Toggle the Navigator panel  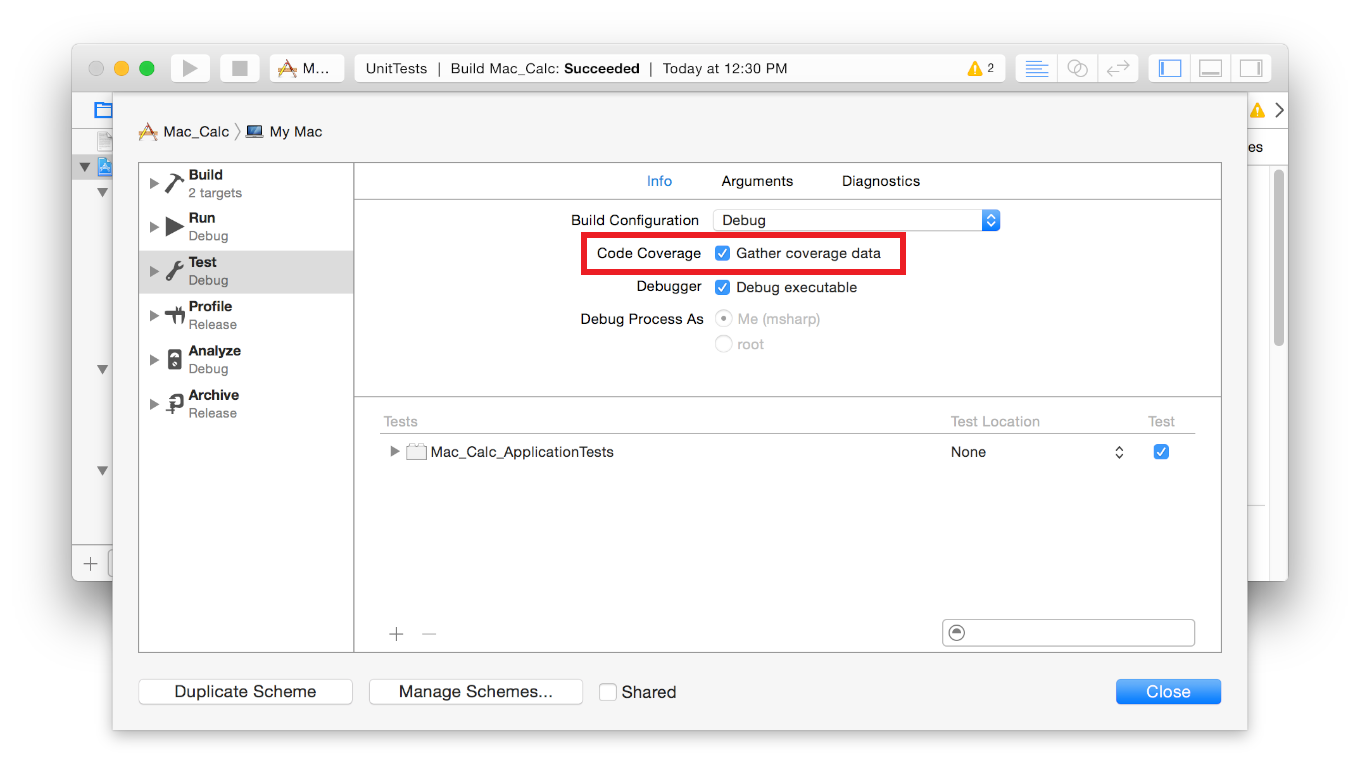1170,68
